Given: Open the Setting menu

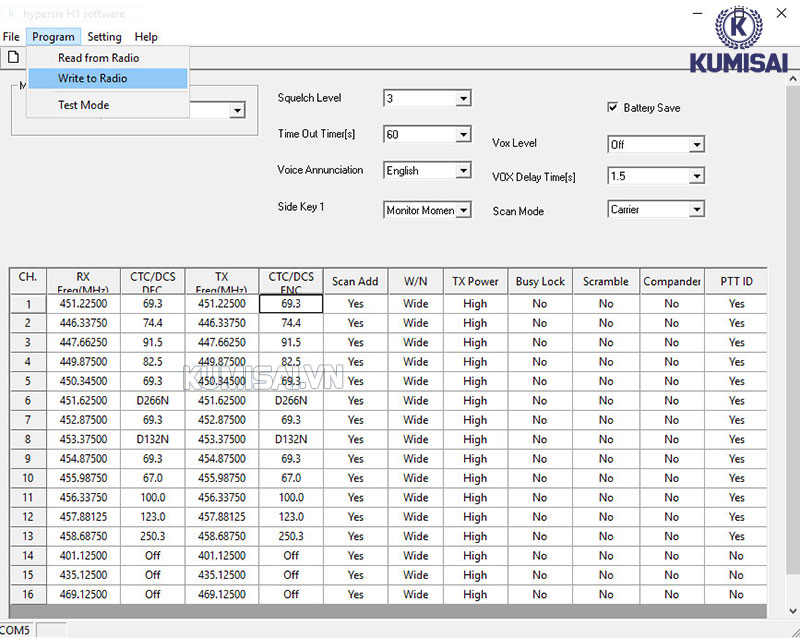Looking at the screenshot, I should [x=104, y=37].
